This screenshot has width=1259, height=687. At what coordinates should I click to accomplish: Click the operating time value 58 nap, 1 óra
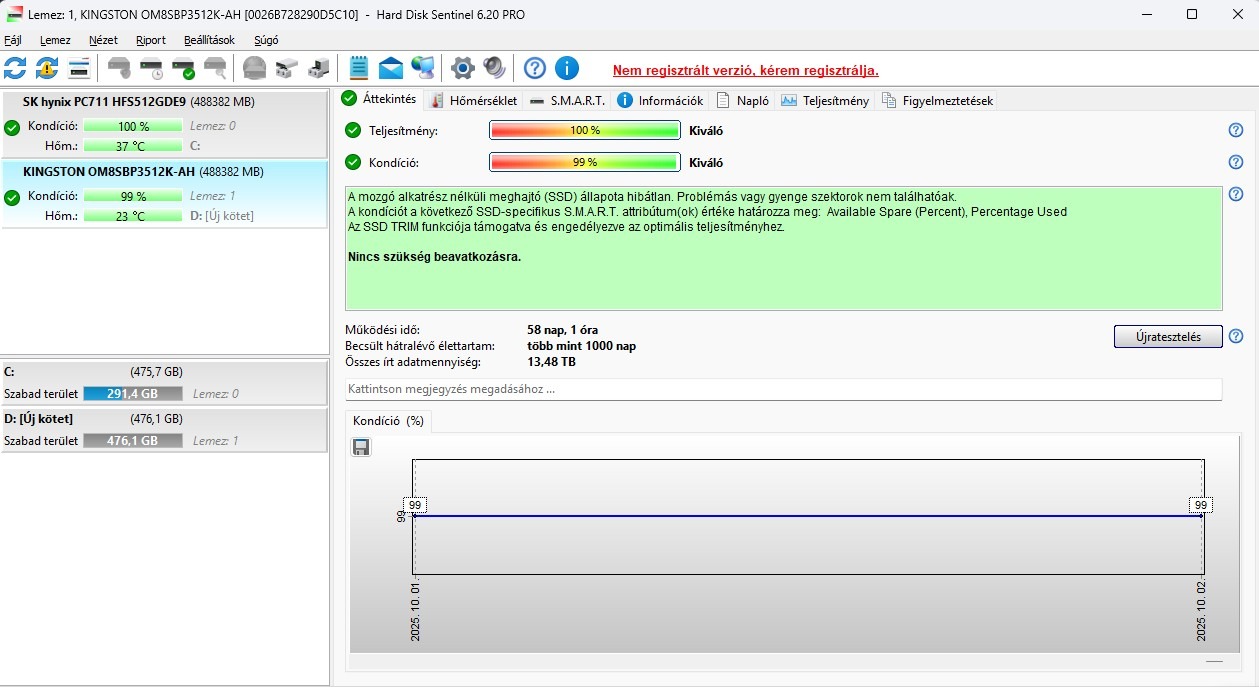[562, 330]
